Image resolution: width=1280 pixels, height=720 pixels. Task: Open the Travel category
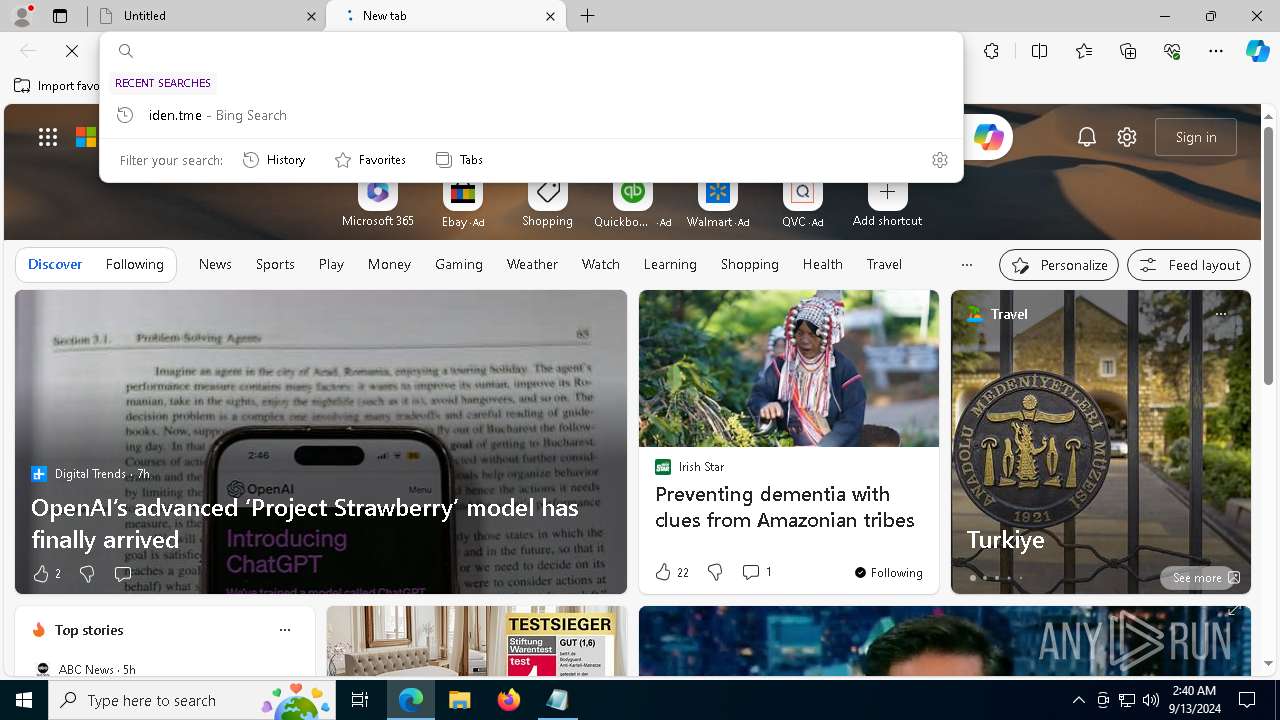[x=884, y=264]
